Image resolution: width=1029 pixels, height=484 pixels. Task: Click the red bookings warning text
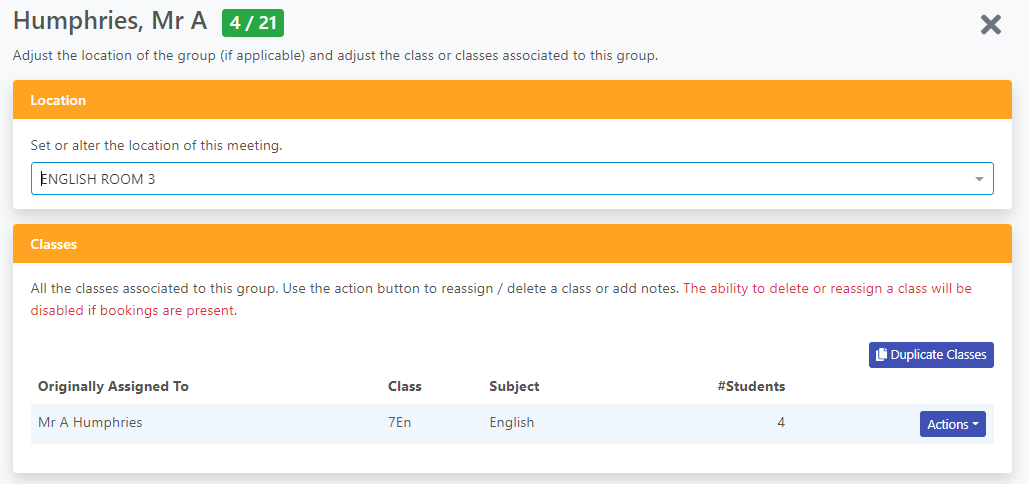click(501, 300)
